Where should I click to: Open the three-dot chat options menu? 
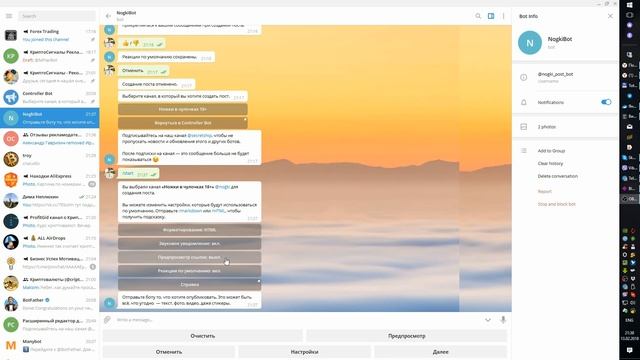point(503,16)
